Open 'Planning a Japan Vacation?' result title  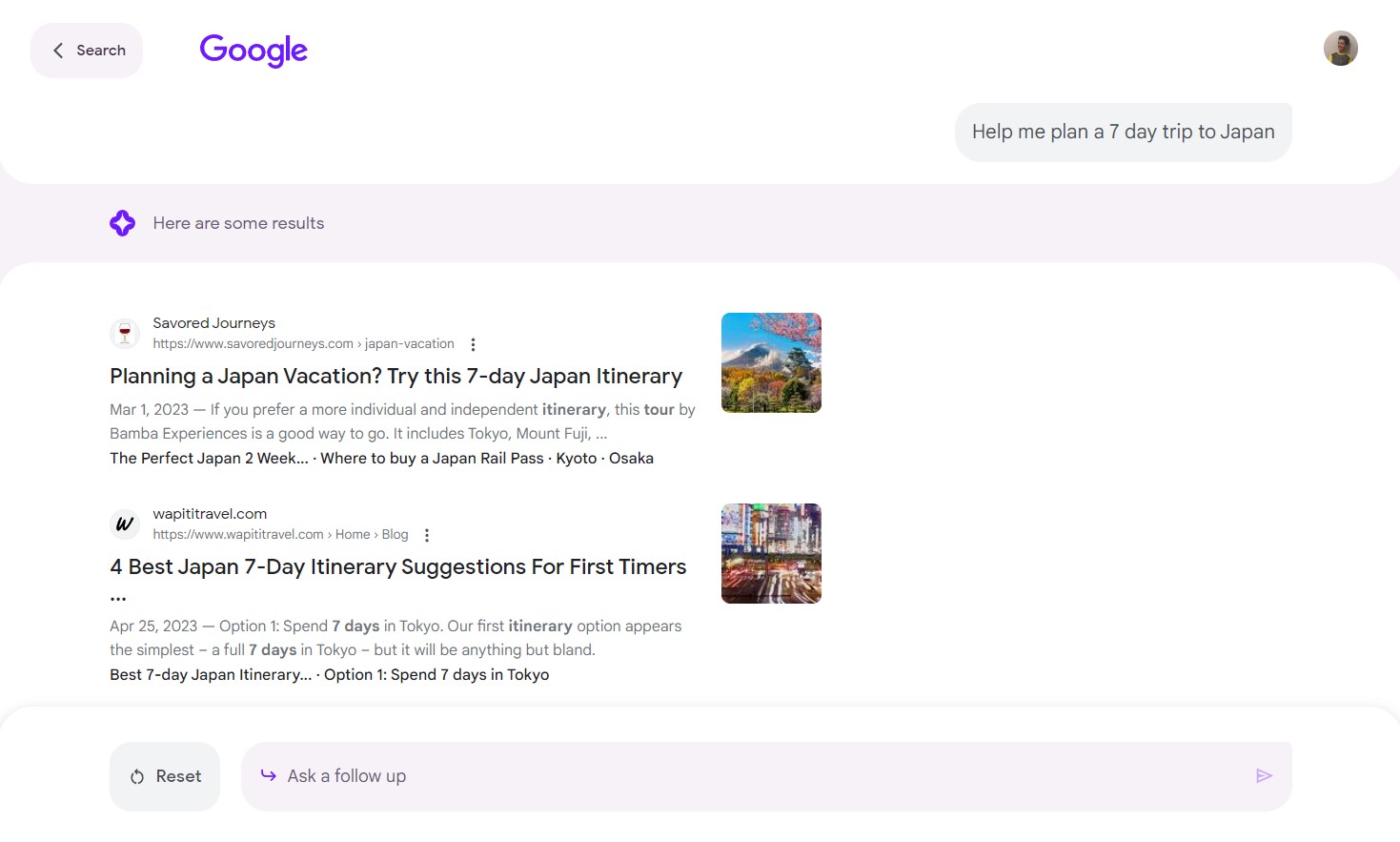coord(396,377)
